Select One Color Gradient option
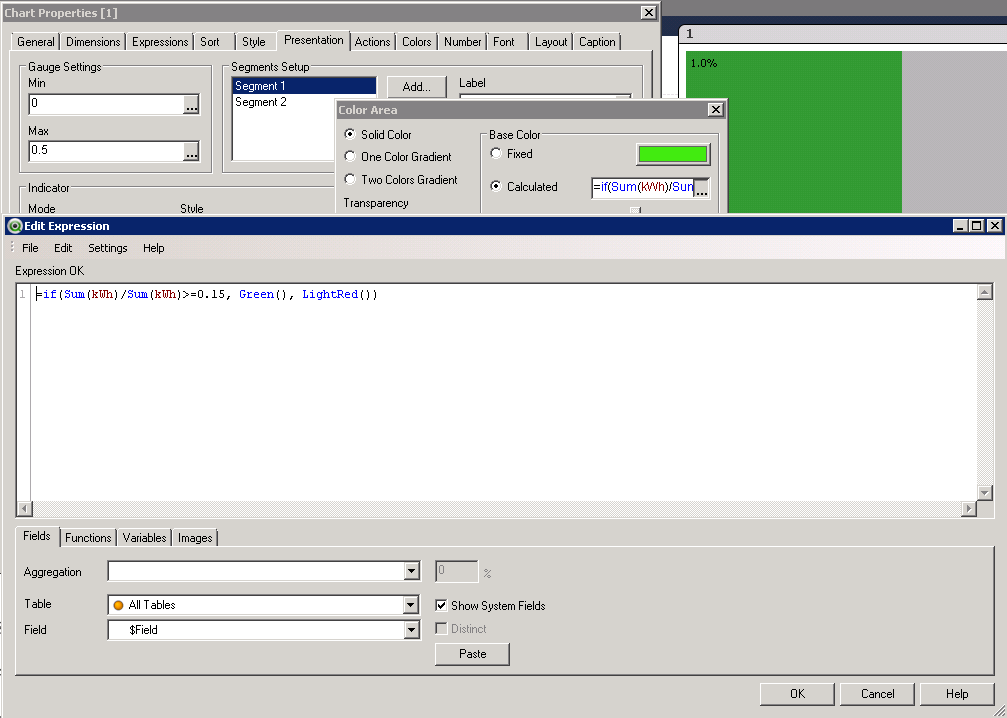The image size is (1007, 718). [x=350, y=157]
